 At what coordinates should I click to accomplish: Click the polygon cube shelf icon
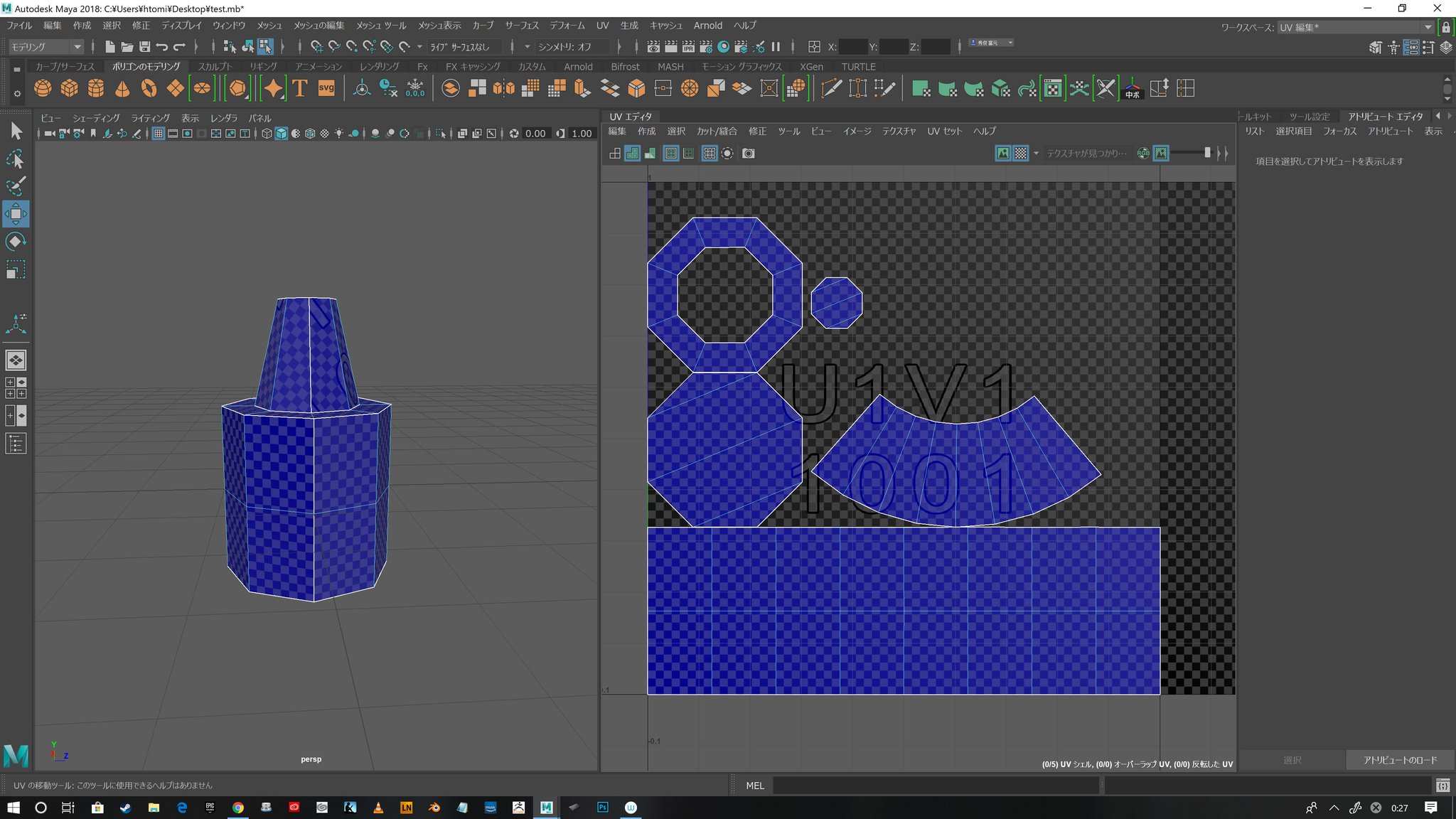pyautogui.click(x=69, y=88)
